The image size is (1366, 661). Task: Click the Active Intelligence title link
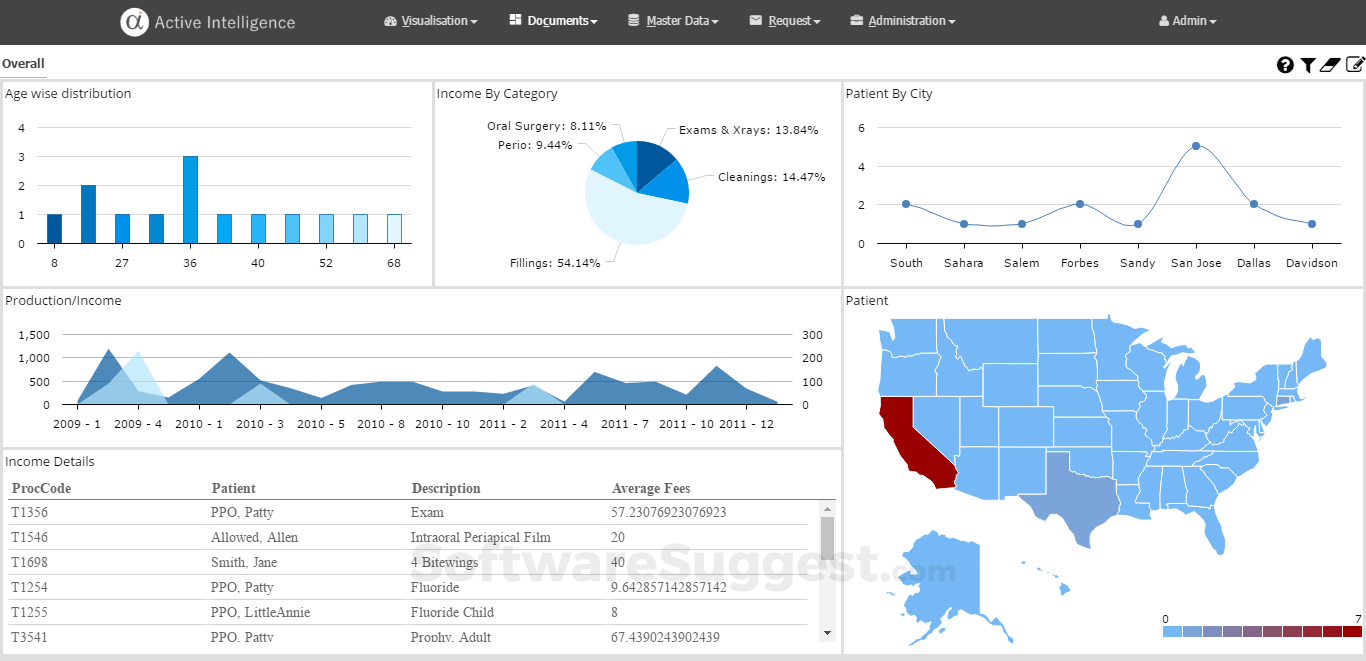[222, 21]
